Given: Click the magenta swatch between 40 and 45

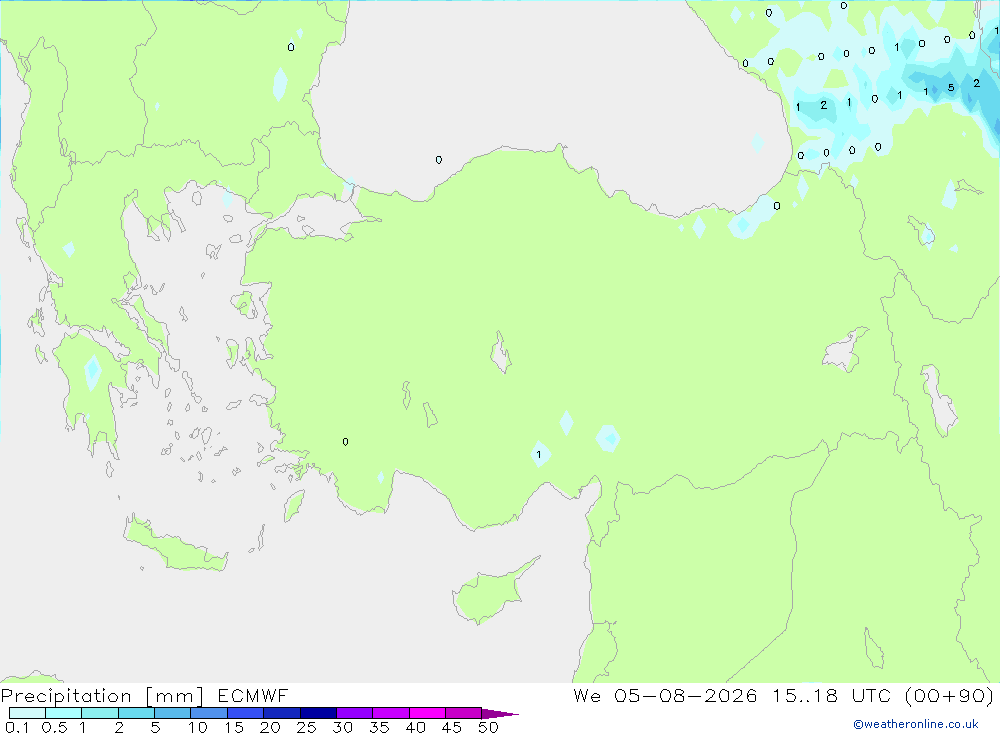Looking at the screenshot, I should pos(427,713).
